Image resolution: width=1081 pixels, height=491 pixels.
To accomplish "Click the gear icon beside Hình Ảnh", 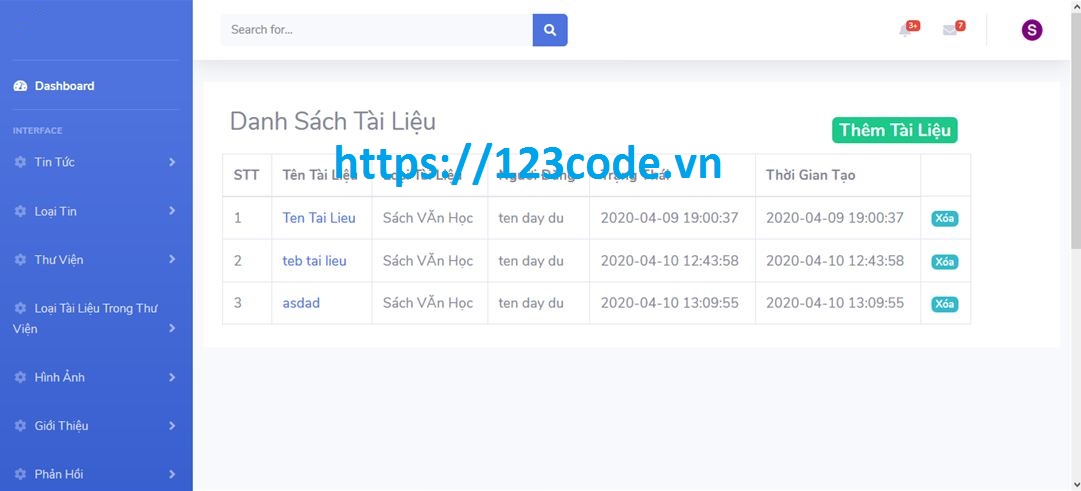I will point(20,377).
